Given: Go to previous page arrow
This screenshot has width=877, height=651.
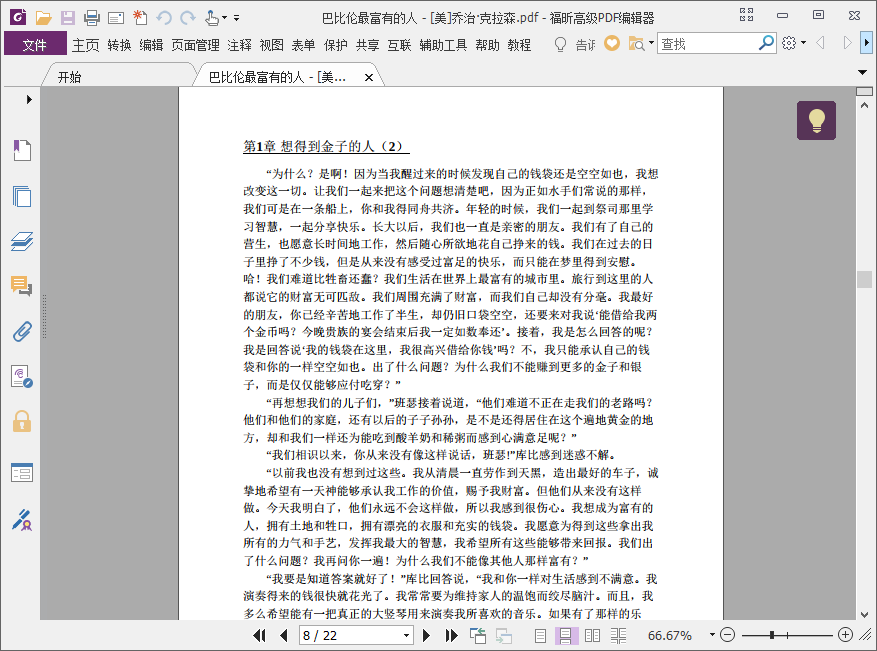Looking at the screenshot, I should 284,635.
